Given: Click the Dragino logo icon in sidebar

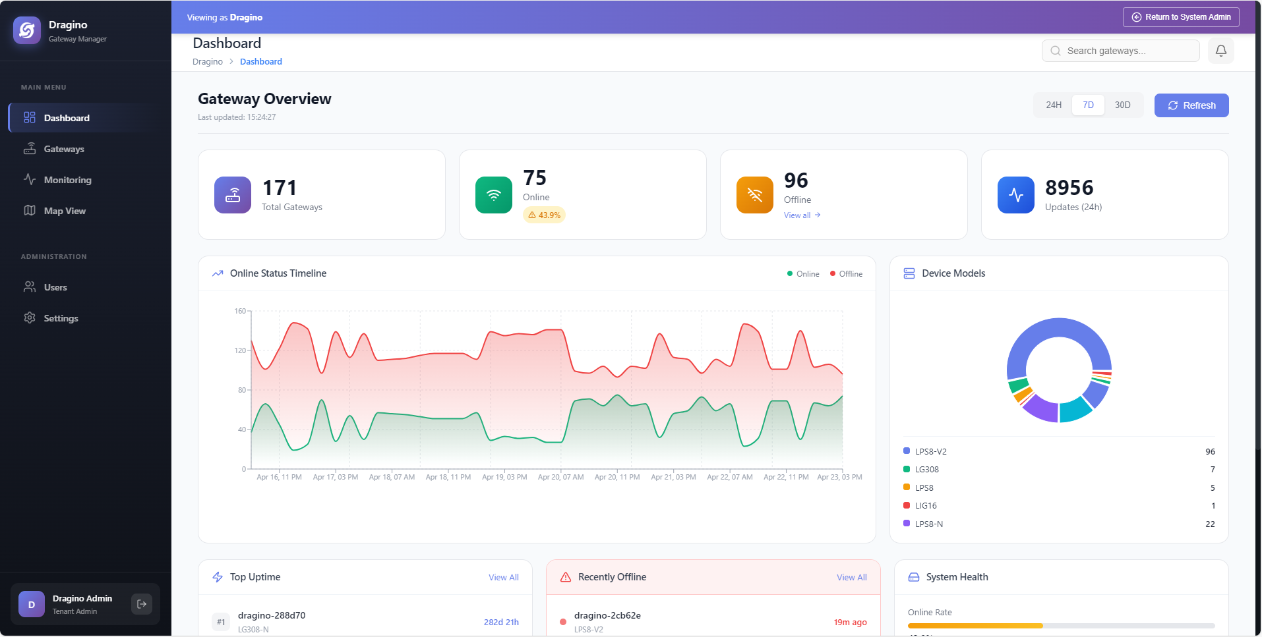Looking at the screenshot, I should tap(27, 31).
